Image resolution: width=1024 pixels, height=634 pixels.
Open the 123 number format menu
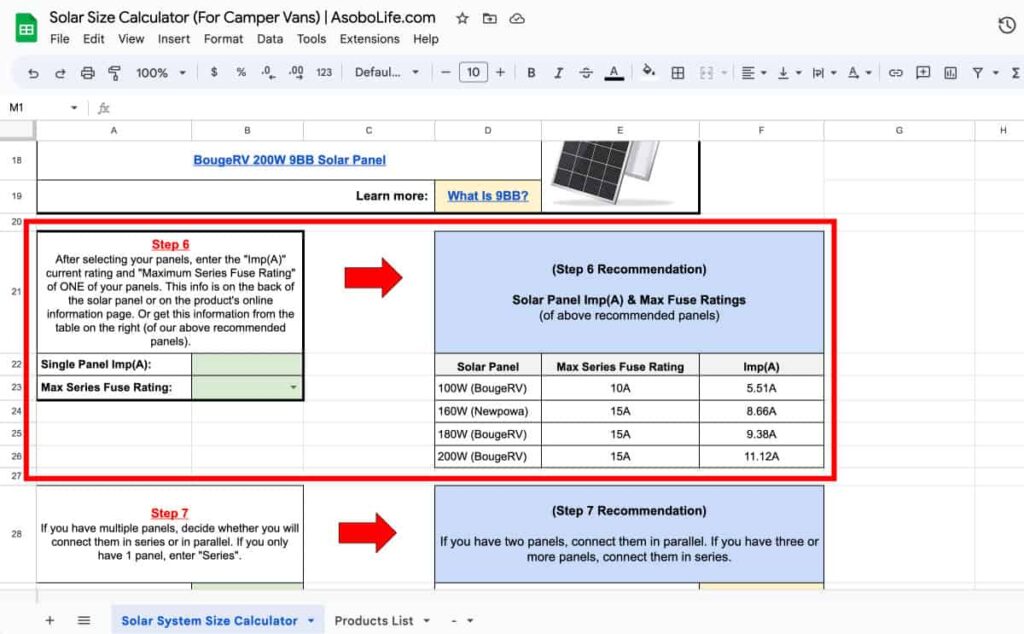(x=324, y=72)
